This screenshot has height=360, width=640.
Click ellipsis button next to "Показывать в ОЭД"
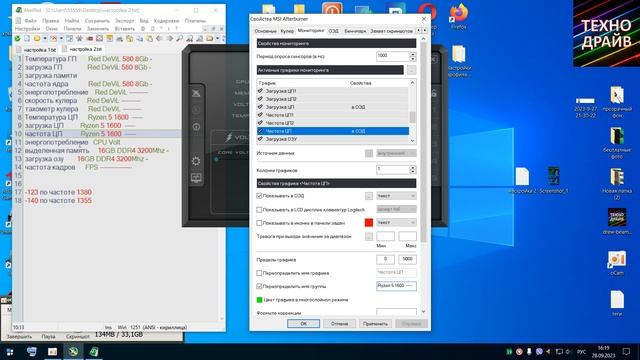click(369, 196)
